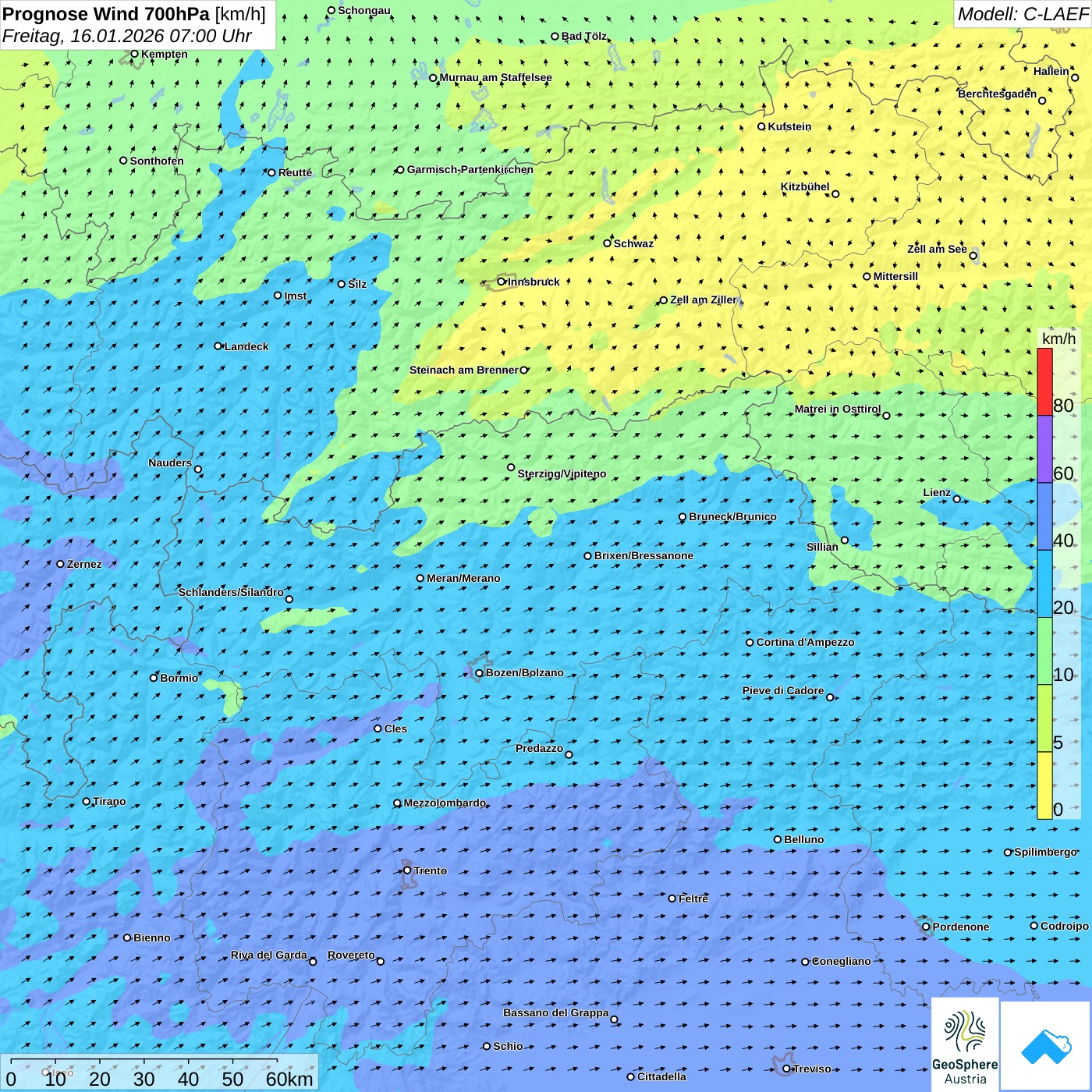1092x1092 pixels.
Task: Click the 'Schongau' label
Action: 363,10
